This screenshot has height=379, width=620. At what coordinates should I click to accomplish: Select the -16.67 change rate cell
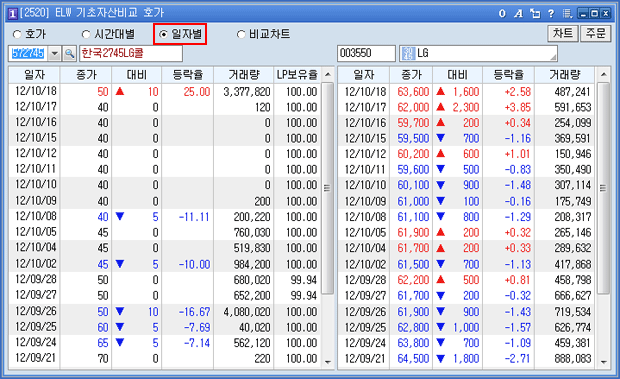[x=187, y=312]
